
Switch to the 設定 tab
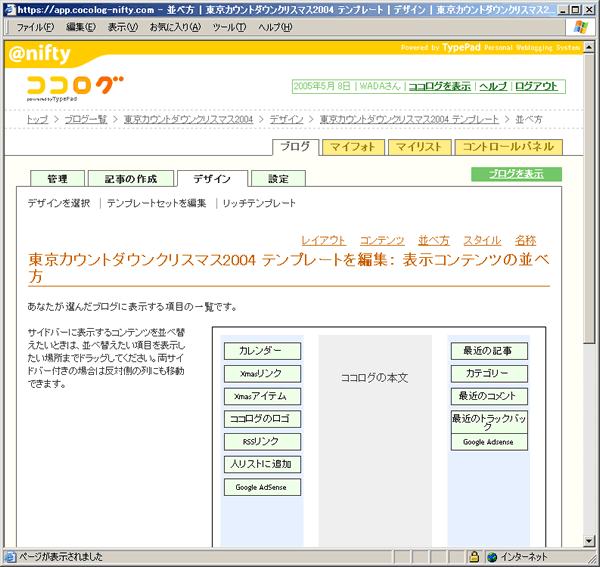[278, 179]
